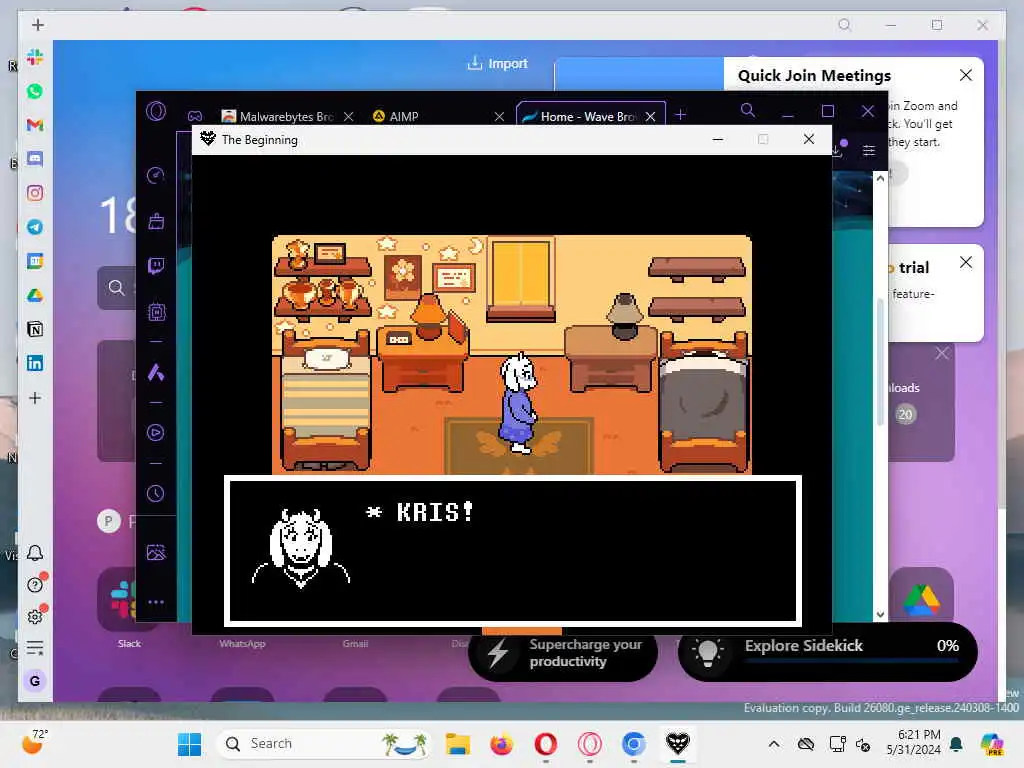1024x768 pixels.
Task: Open File Explorer from the taskbar
Action: [458, 744]
